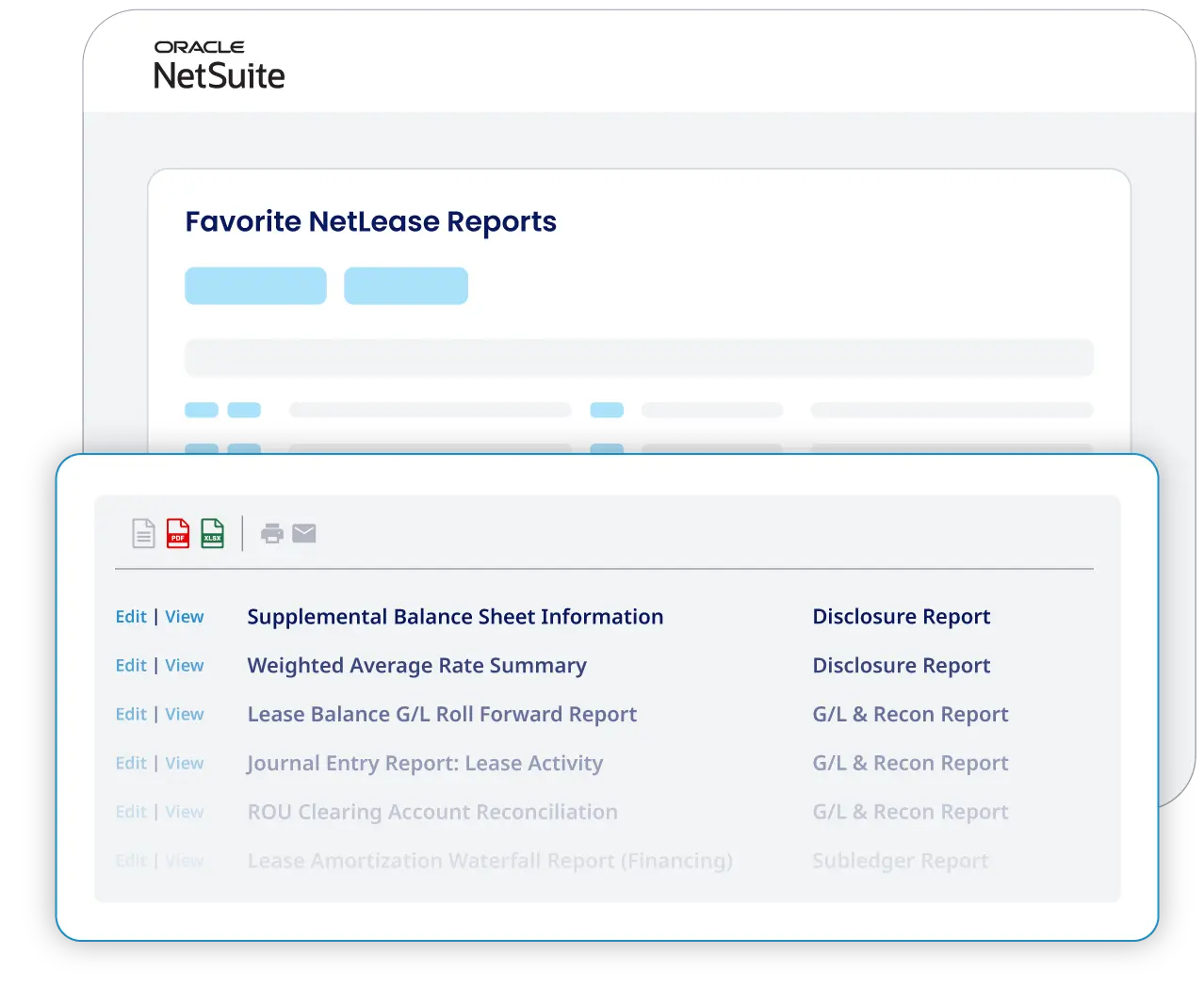This screenshot has height=1003, width=1204.
Task: View Weighted Average Rate Summary report
Action: [x=185, y=666]
